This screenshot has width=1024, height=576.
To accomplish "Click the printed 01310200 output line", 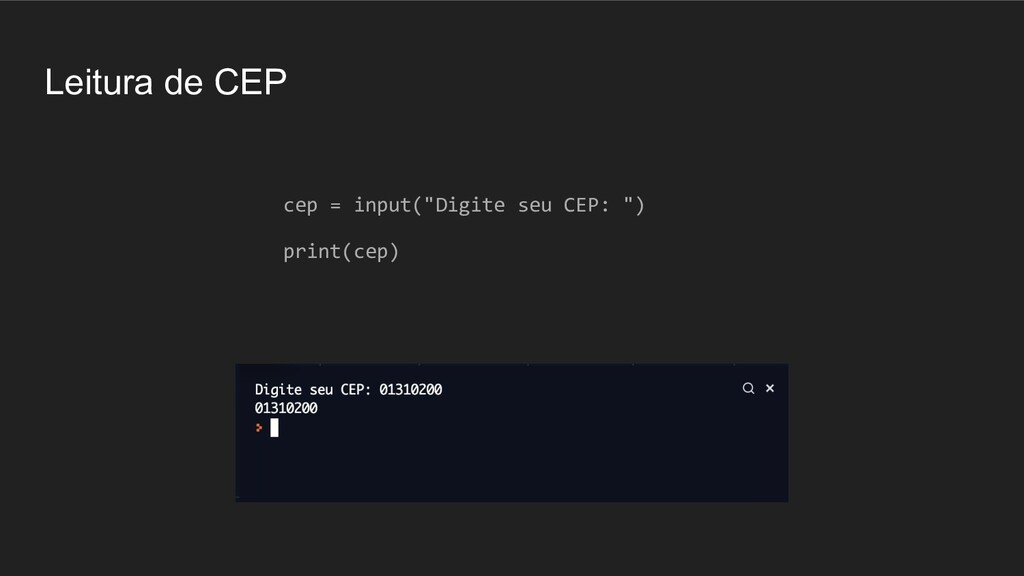I will (x=286, y=408).
